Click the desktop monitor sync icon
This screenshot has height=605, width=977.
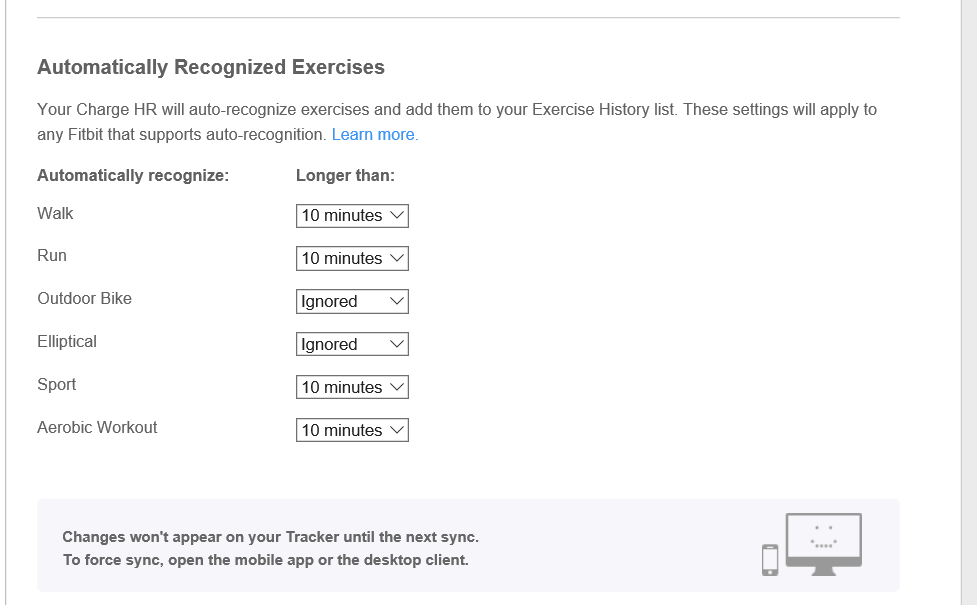click(x=823, y=543)
